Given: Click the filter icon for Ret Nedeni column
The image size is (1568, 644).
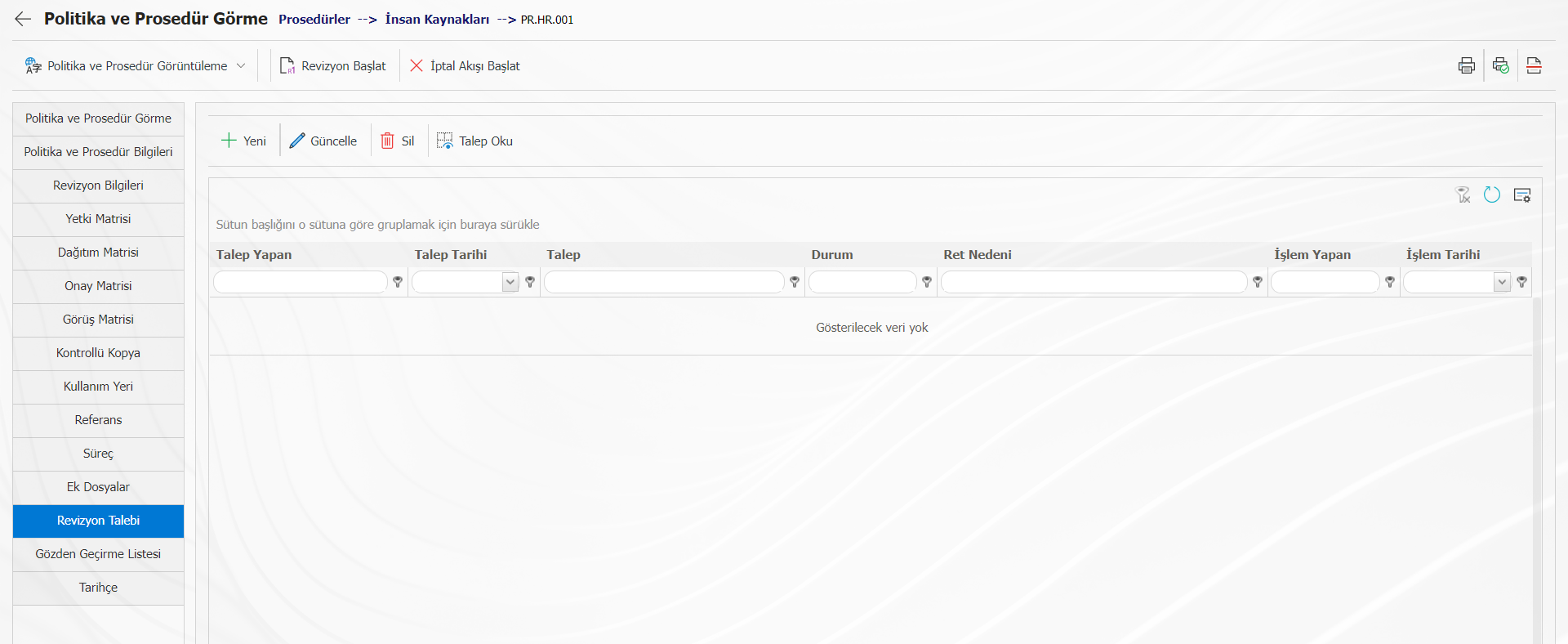Looking at the screenshot, I should [1258, 282].
